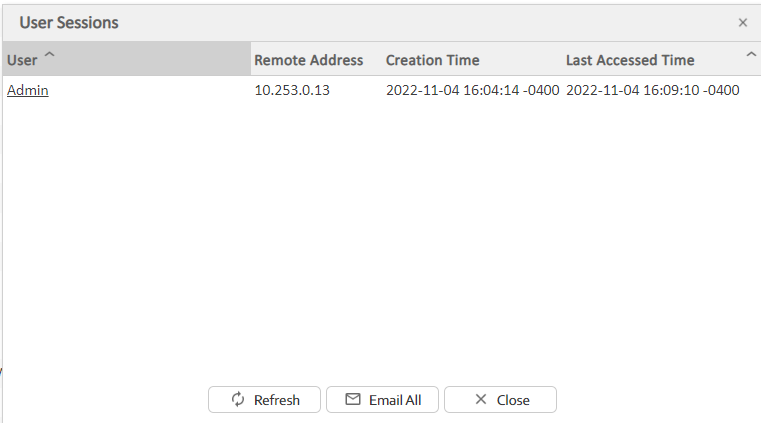Sort sessions by the User column
Screen dimensions: 761x423
[x=22, y=60]
